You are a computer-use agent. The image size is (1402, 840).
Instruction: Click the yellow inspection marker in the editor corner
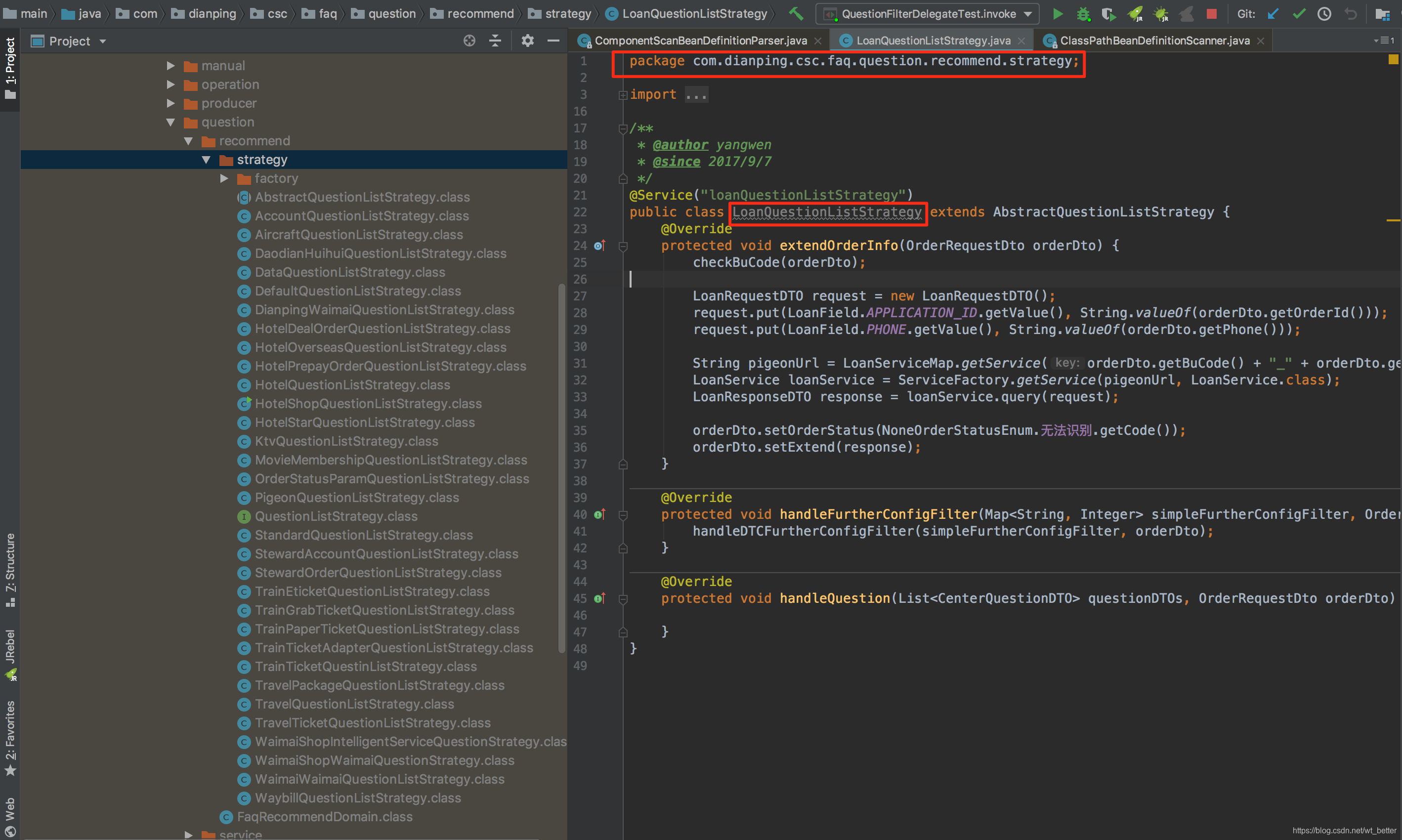coord(1393,59)
